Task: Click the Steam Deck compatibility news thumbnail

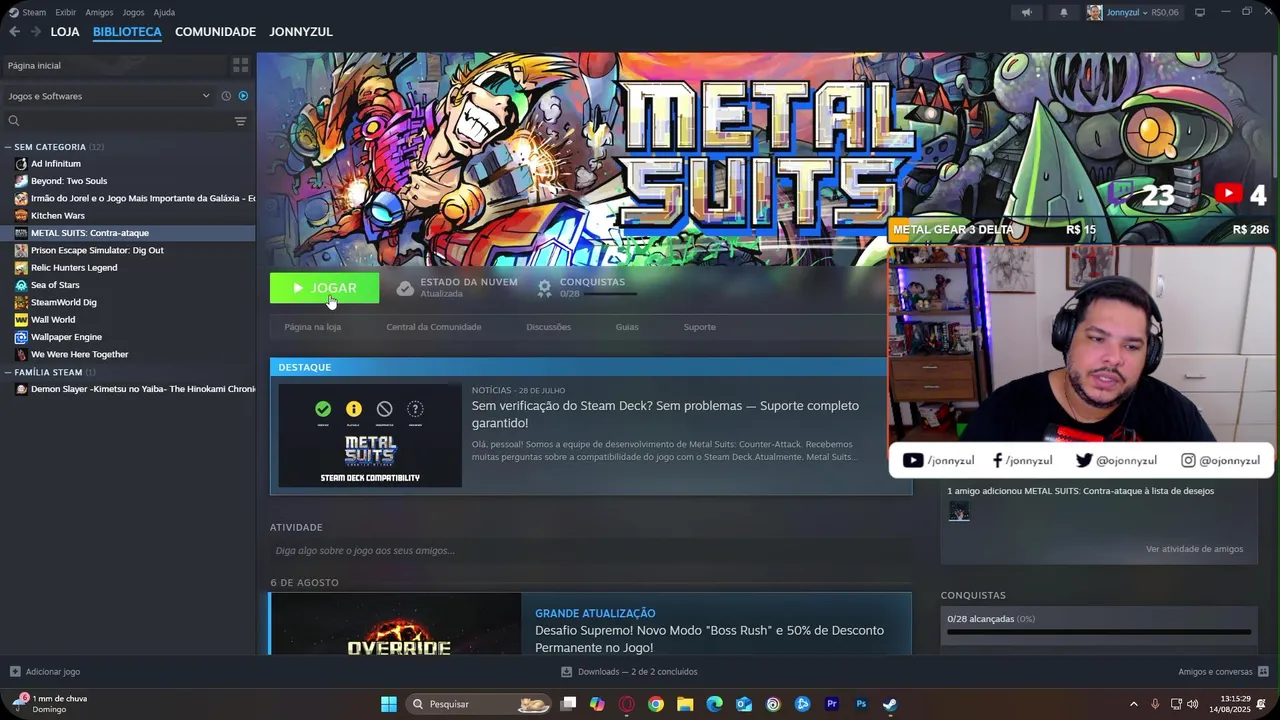Action: (370, 436)
